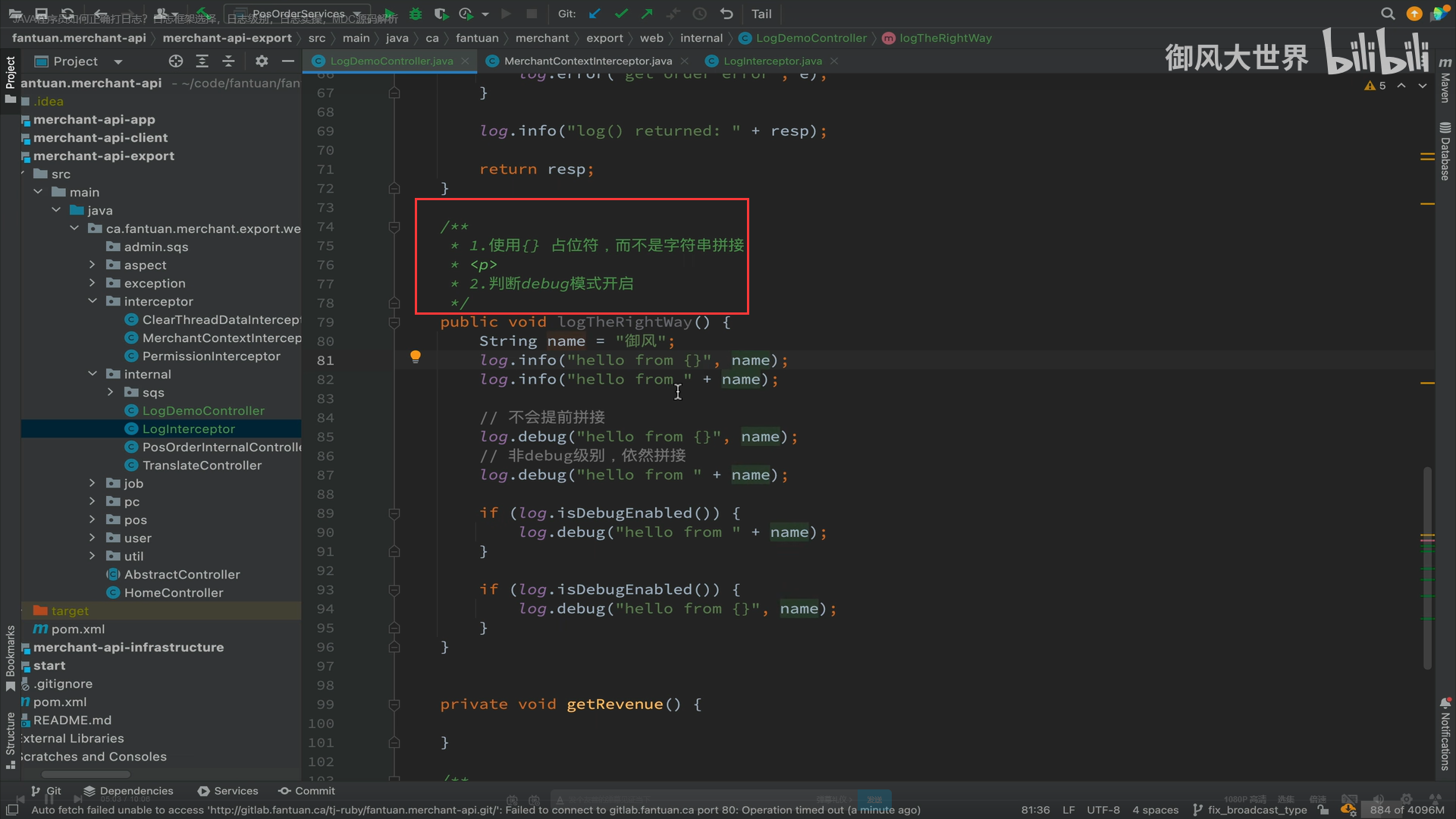Commit changes with Git green checkmark
The image size is (1456, 819).
pyautogui.click(x=622, y=14)
